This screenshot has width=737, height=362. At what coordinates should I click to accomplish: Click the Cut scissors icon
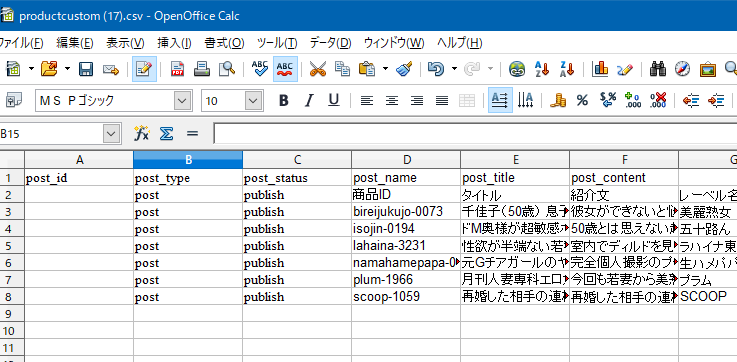tap(318, 70)
